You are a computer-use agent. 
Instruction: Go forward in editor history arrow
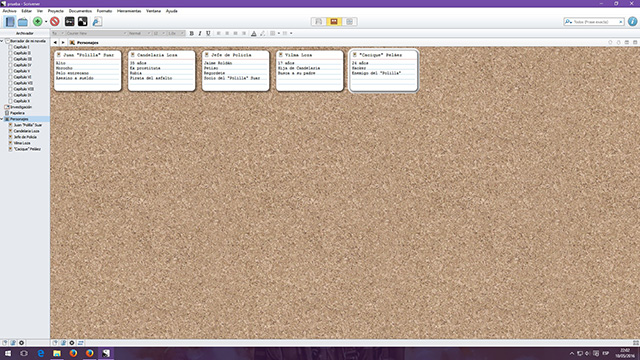click(63, 42)
